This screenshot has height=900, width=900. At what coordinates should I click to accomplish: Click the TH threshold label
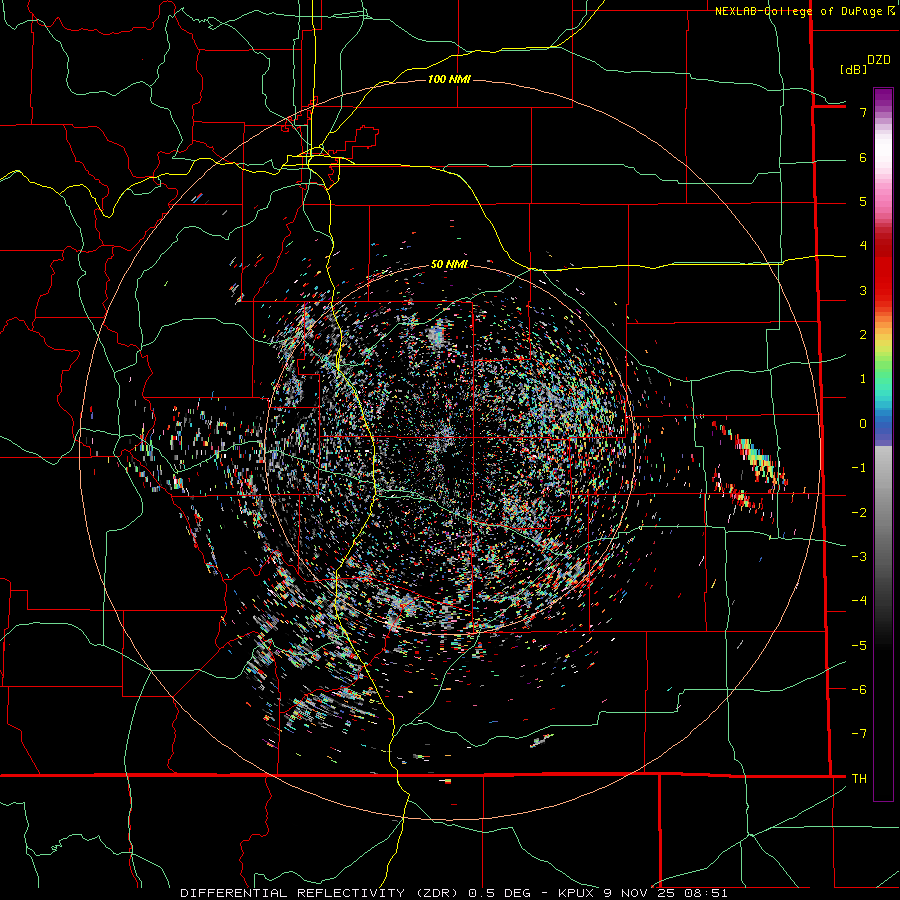pyautogui.click(x=859, y=779)
